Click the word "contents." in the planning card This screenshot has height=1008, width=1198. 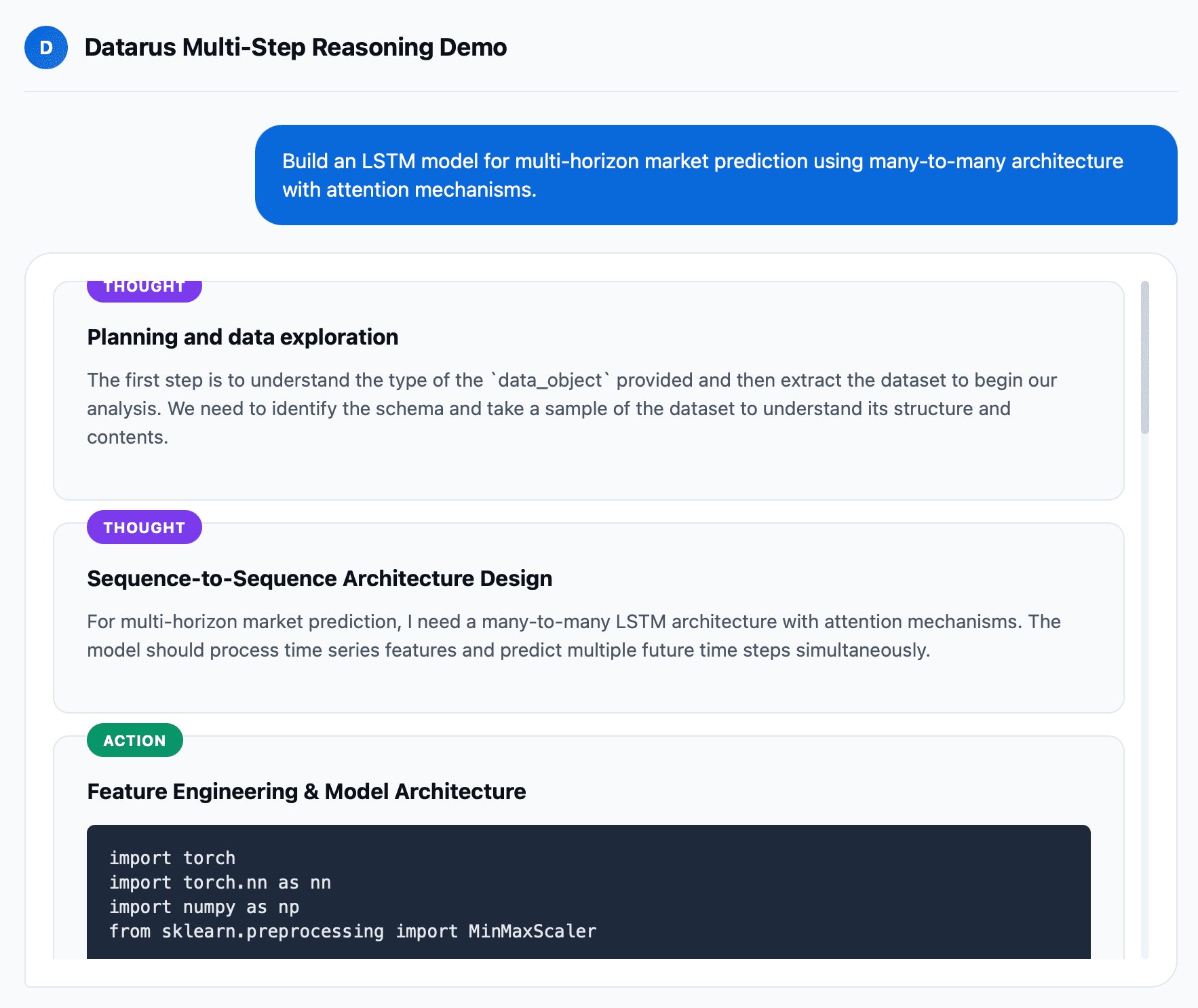128,438
